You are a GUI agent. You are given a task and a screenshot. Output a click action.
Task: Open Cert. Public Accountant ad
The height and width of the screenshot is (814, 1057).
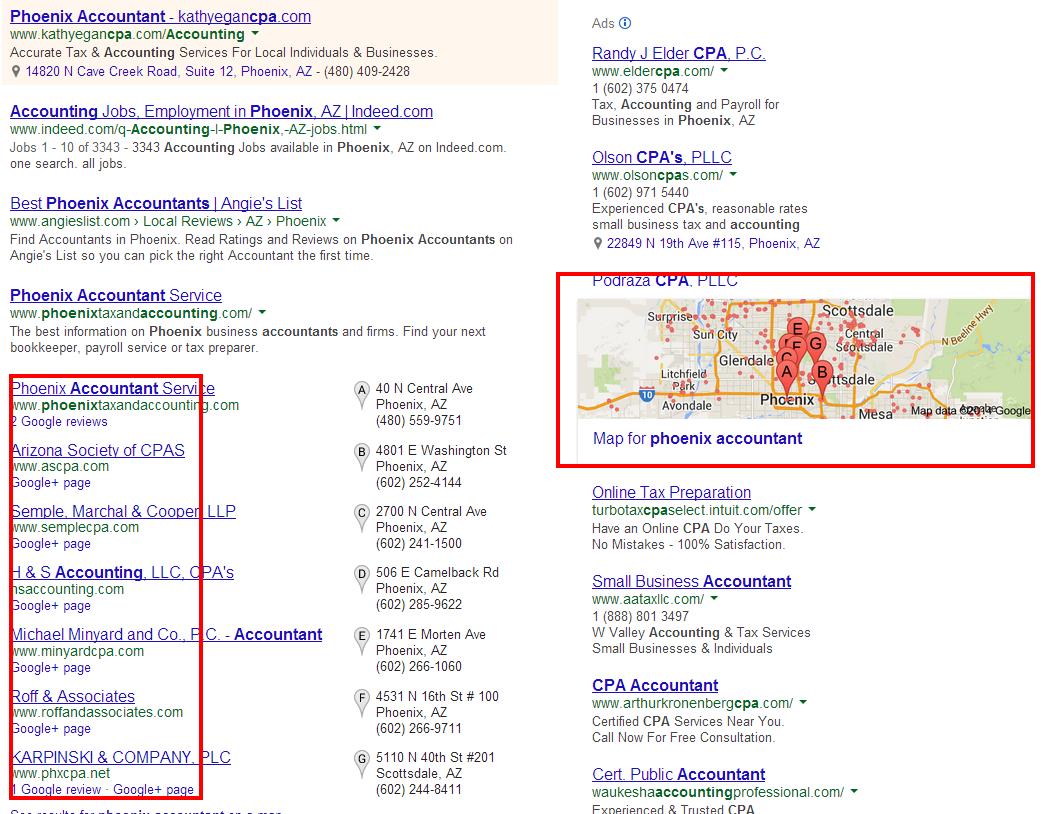pos(679,774)
